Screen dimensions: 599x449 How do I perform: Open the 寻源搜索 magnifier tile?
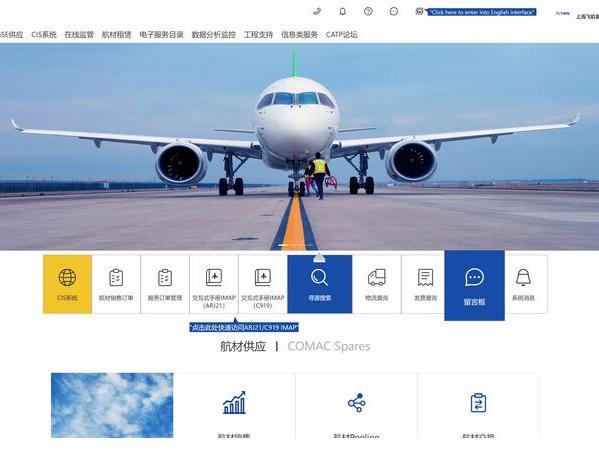point(320,284)
